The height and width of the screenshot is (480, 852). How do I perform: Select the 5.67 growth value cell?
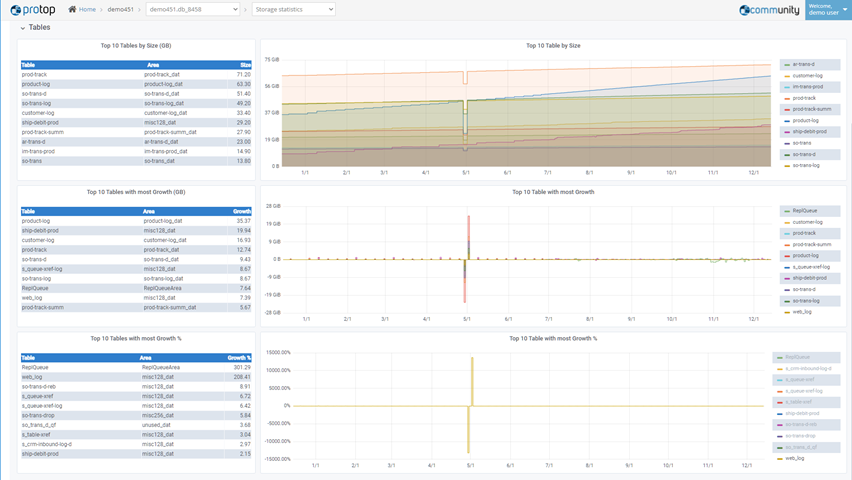click(245, 308)
